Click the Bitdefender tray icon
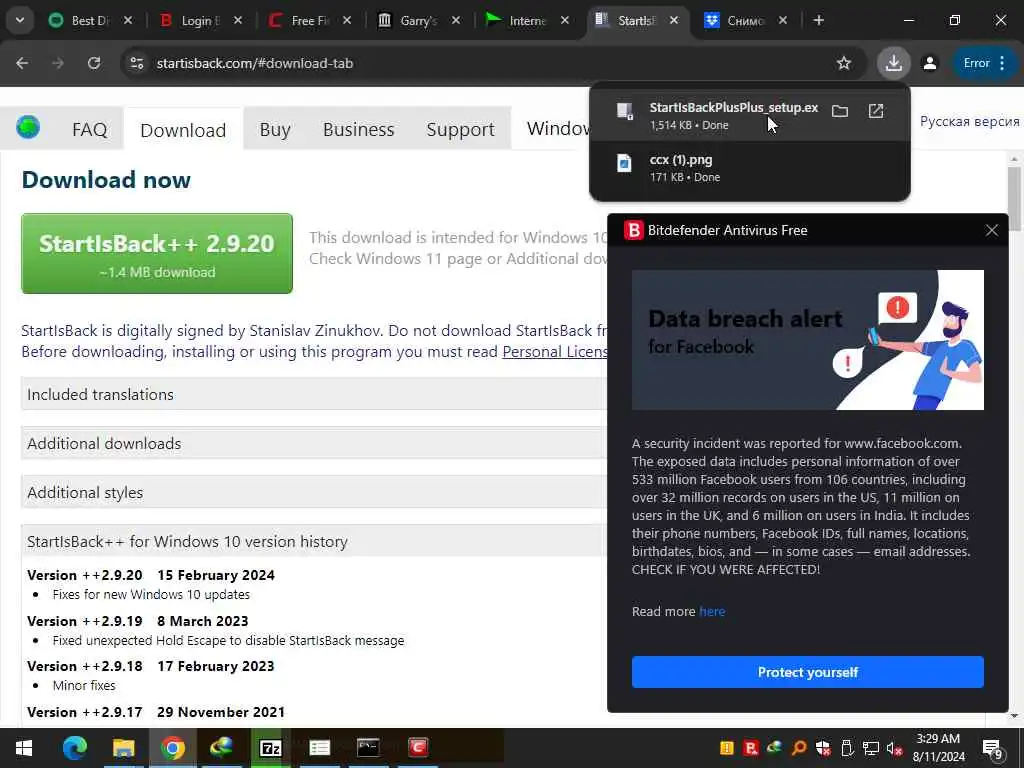1024x768 pixels. (x=751, y=748)
